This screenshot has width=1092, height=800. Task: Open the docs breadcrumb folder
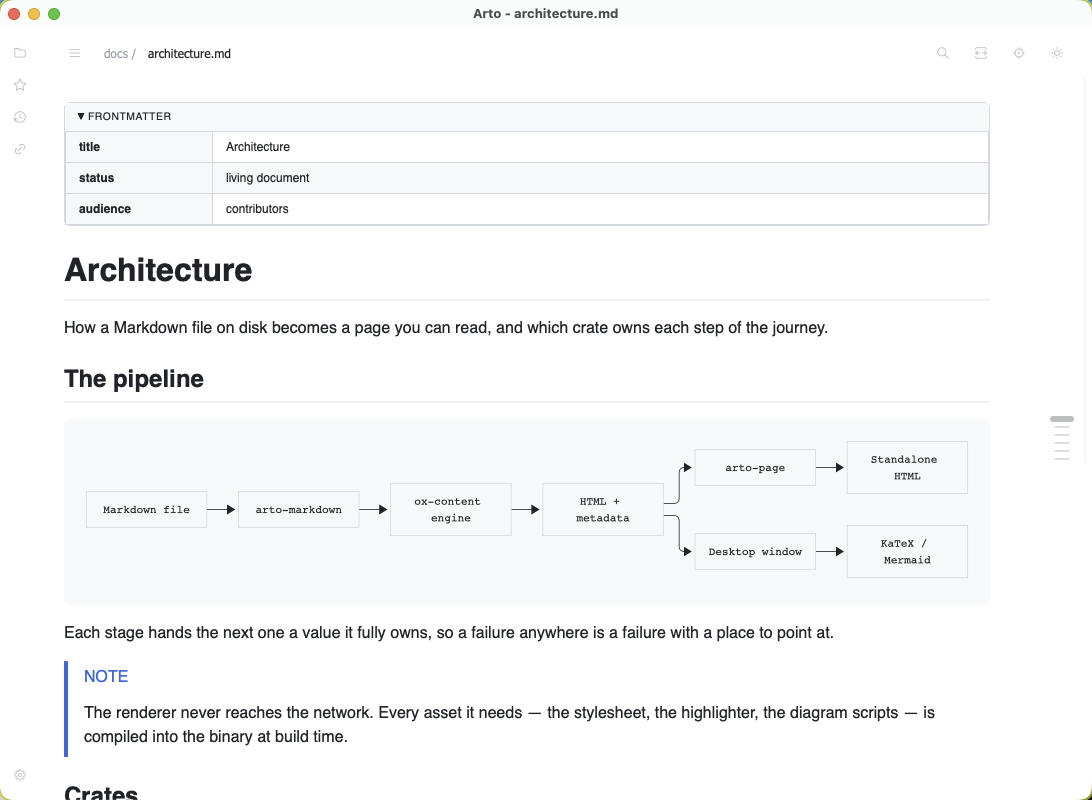click(x=116, y=54)
